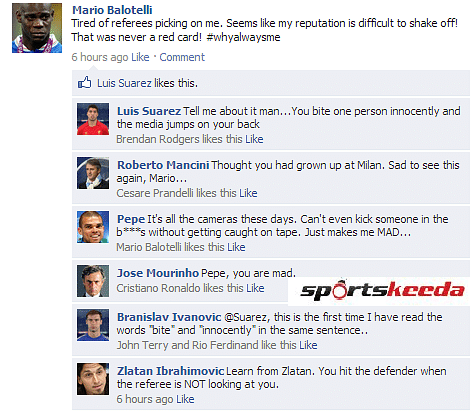
Task: Open Luis Suarez's comment profile picture
Action: click(x=93, y=119)
